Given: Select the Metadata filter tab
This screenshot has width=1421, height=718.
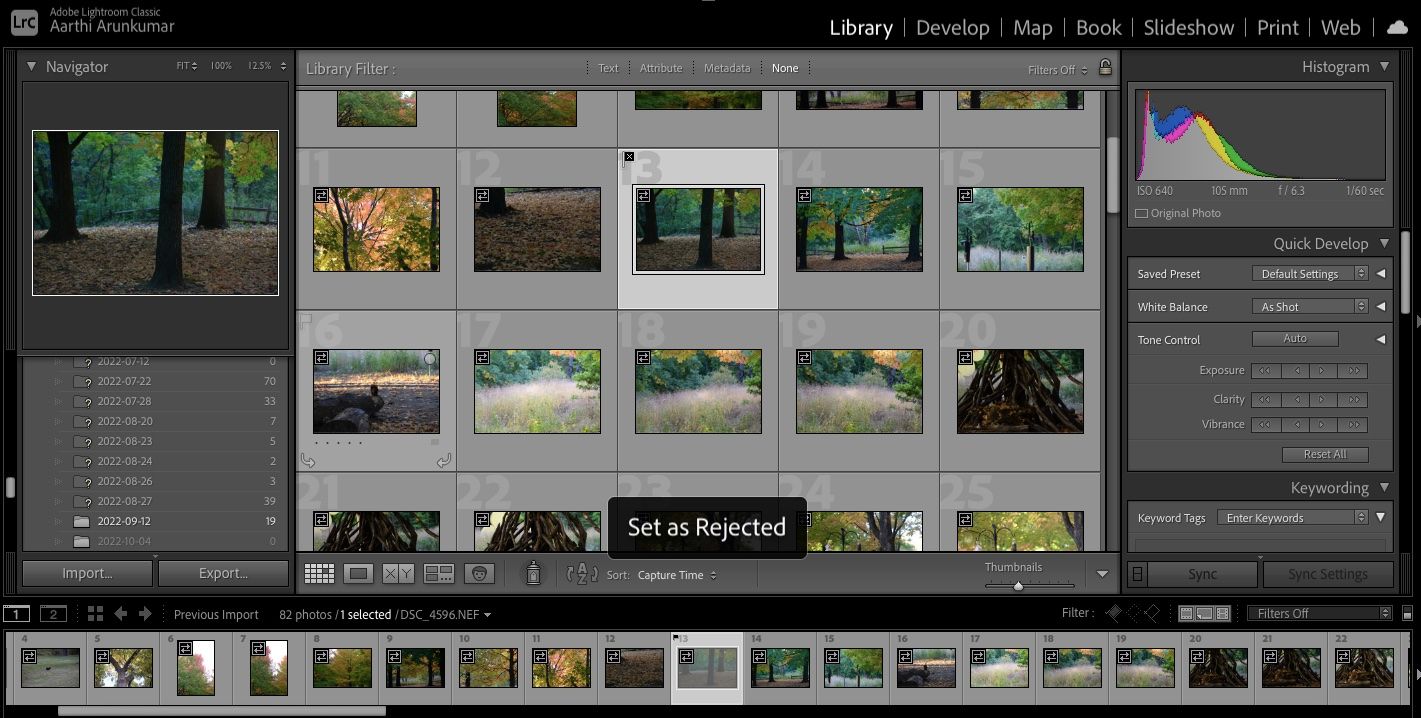Looking at the screenshot, I should tap(726, 68).
